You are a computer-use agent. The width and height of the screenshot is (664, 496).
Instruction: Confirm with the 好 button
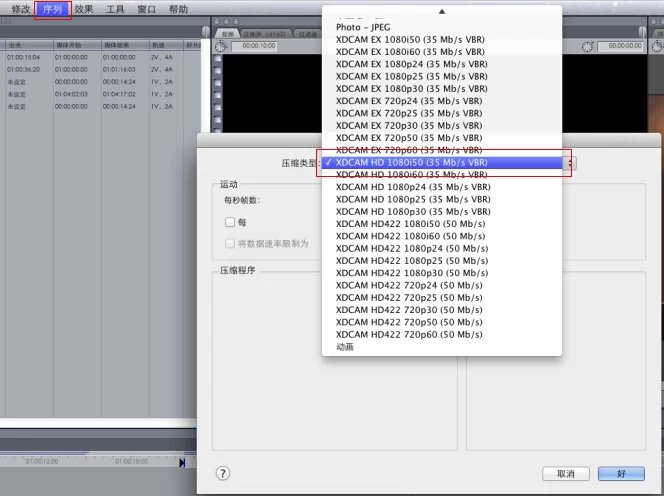(x=621, y=474)
